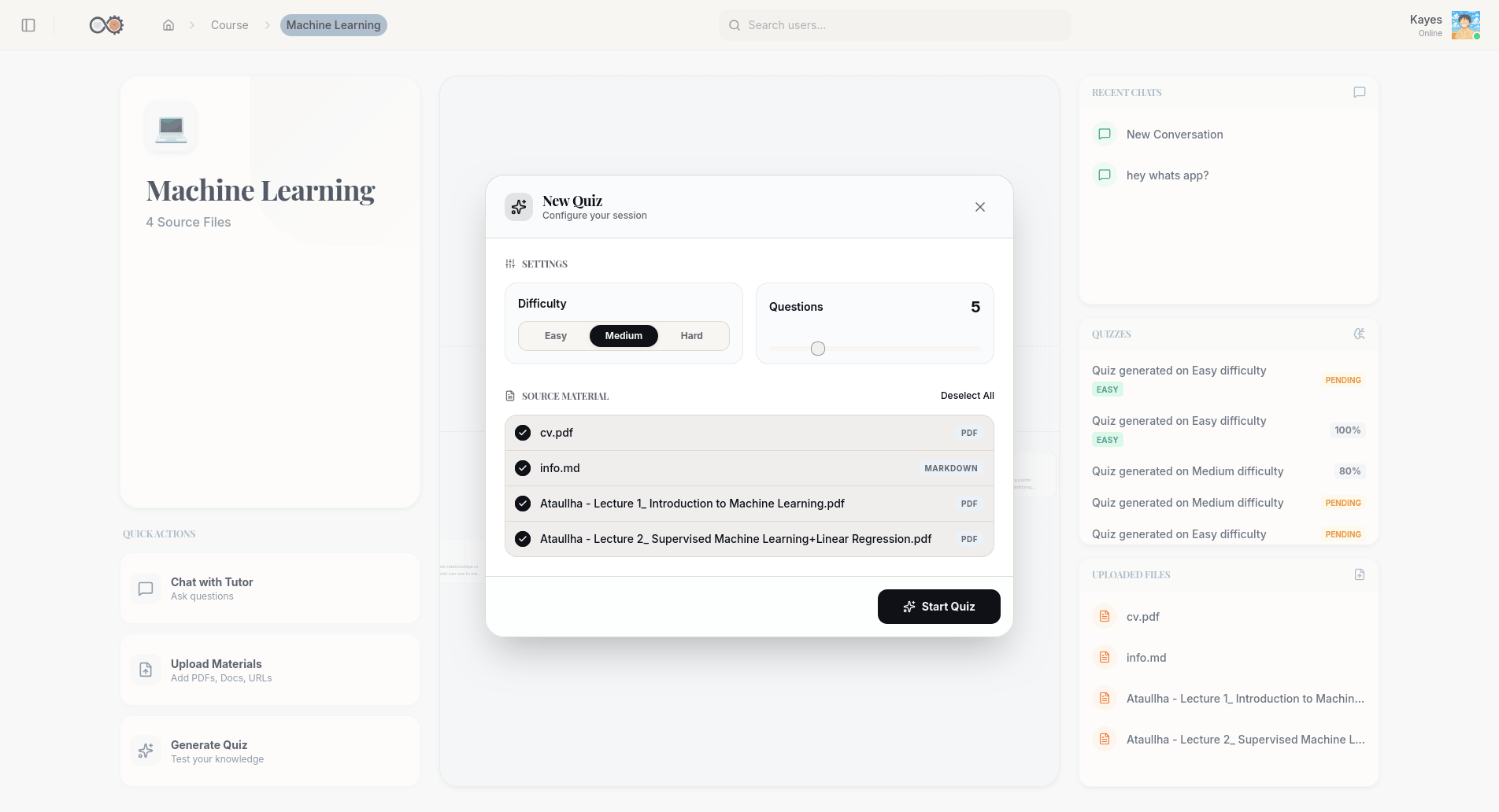
Task: Click upload file icon in Uploaded Files
Action: point(1360,574)
